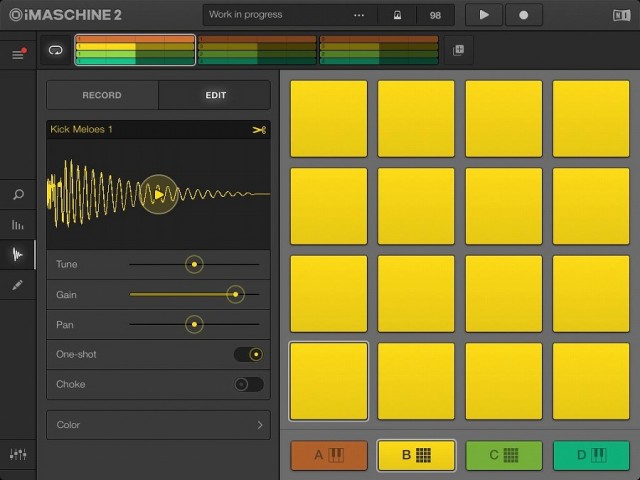Open the magnifier search icon in the sidebar
Viewport: 640px width, 480px height.
(x=18, y=194)
